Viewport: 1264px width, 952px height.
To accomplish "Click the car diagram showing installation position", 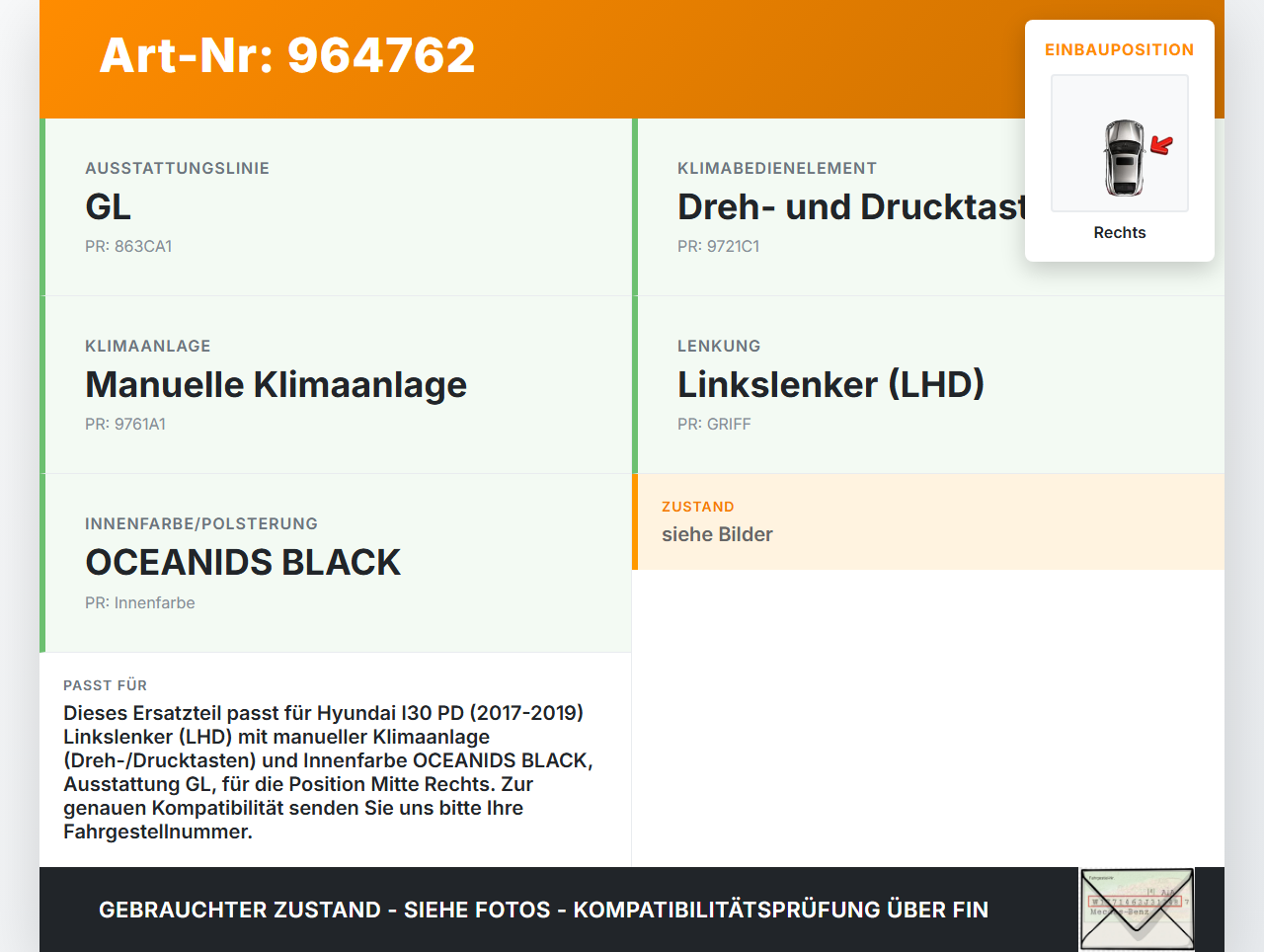I will point(1119,143).
